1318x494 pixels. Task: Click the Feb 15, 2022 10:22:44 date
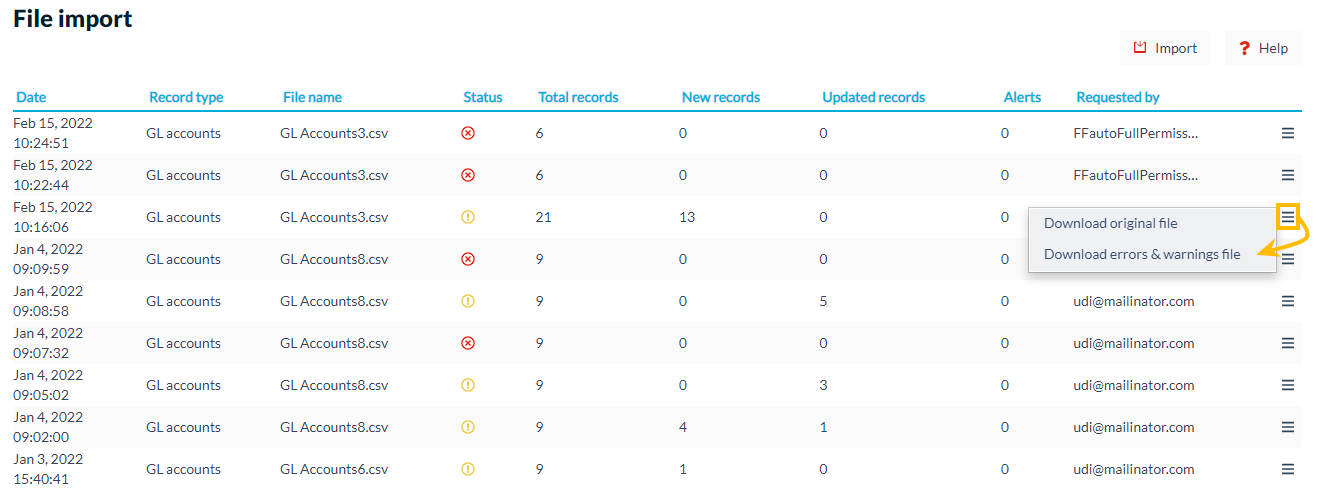(53, 175)
